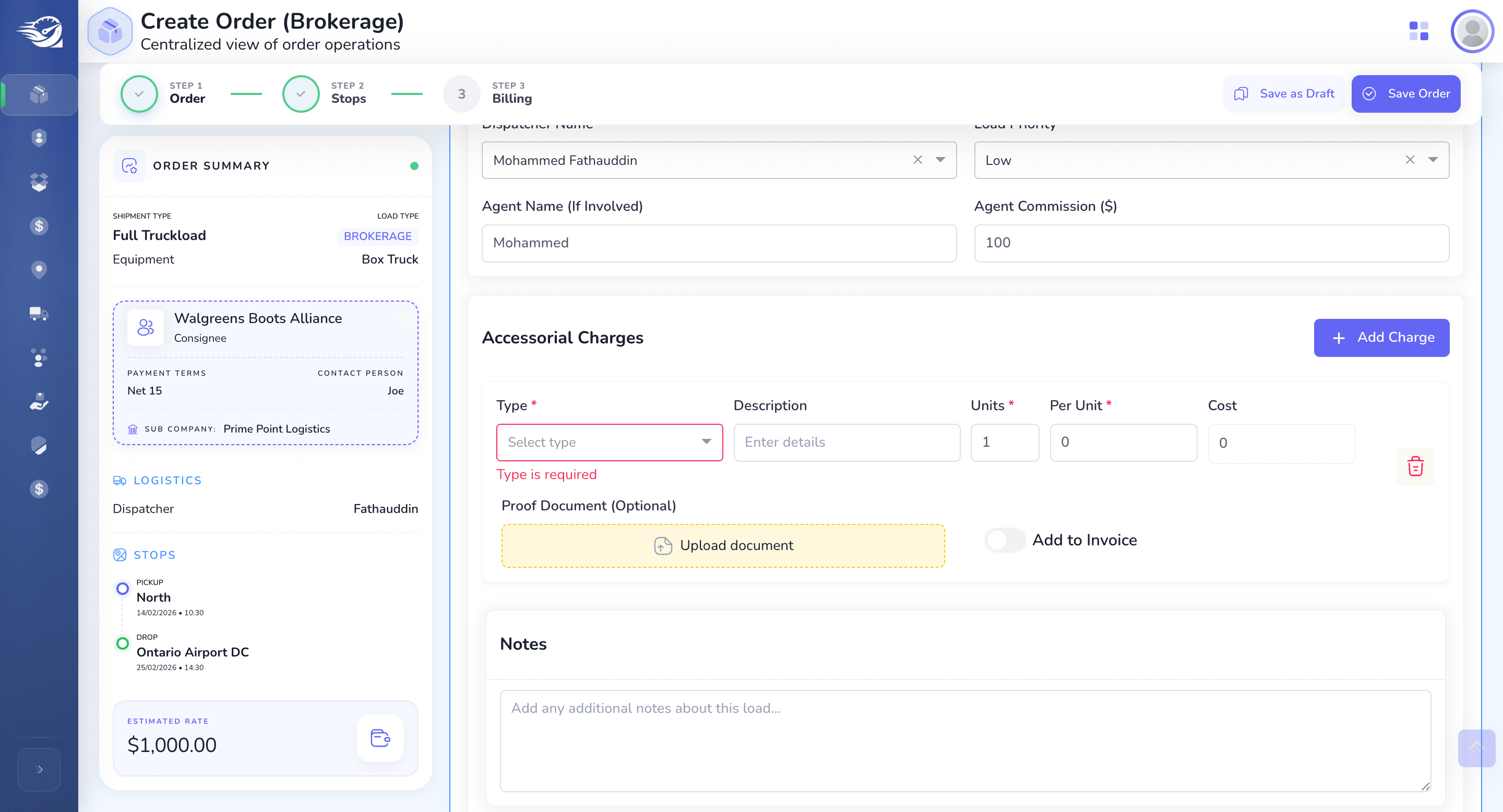Click the Notes text area
Viewport: 1503px width, 812px height.
[965, 741]
